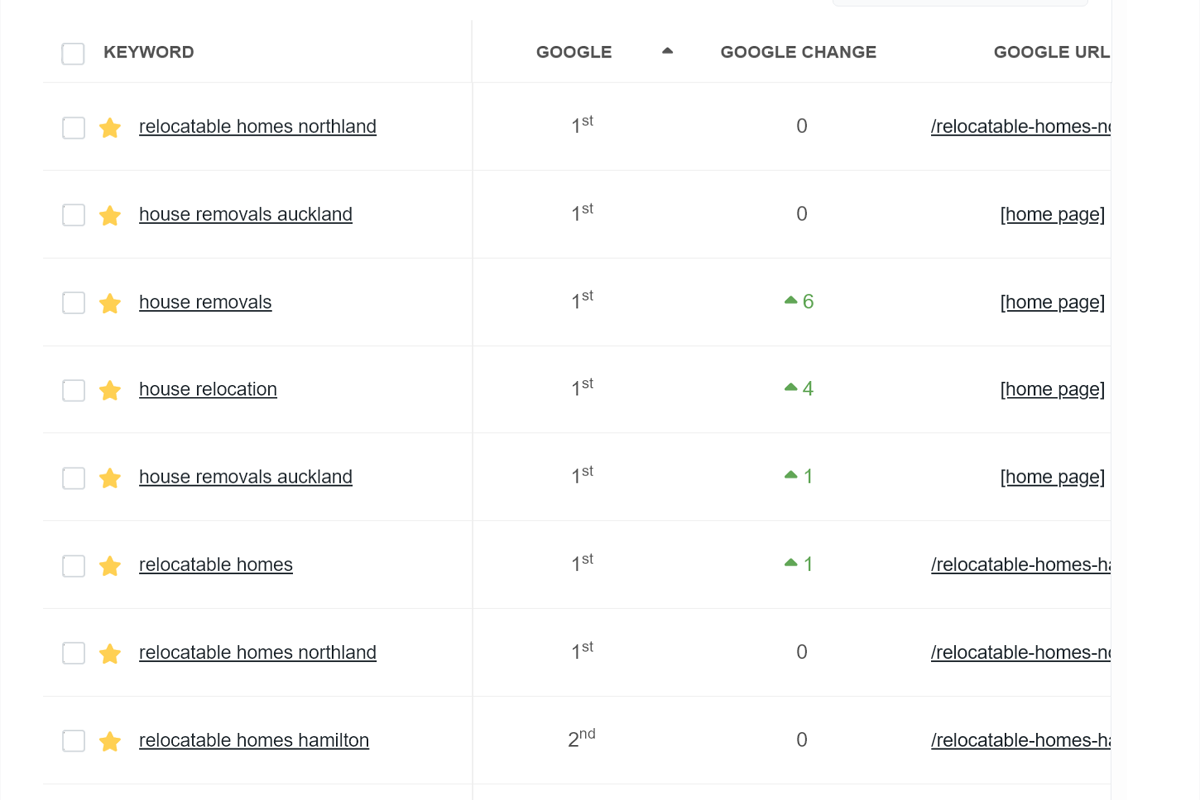Open the Google URL for relocatable homes hamilton

click(x=1020, y=740)
